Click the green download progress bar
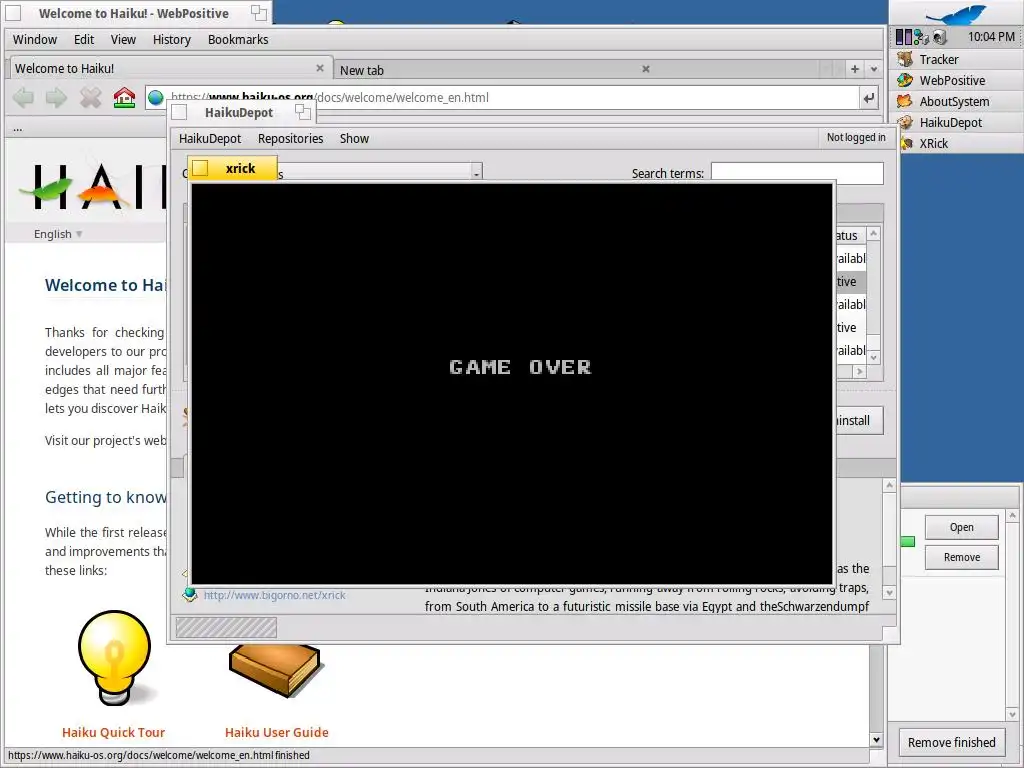Screen dimensions: 1024x768 (908, 541)
